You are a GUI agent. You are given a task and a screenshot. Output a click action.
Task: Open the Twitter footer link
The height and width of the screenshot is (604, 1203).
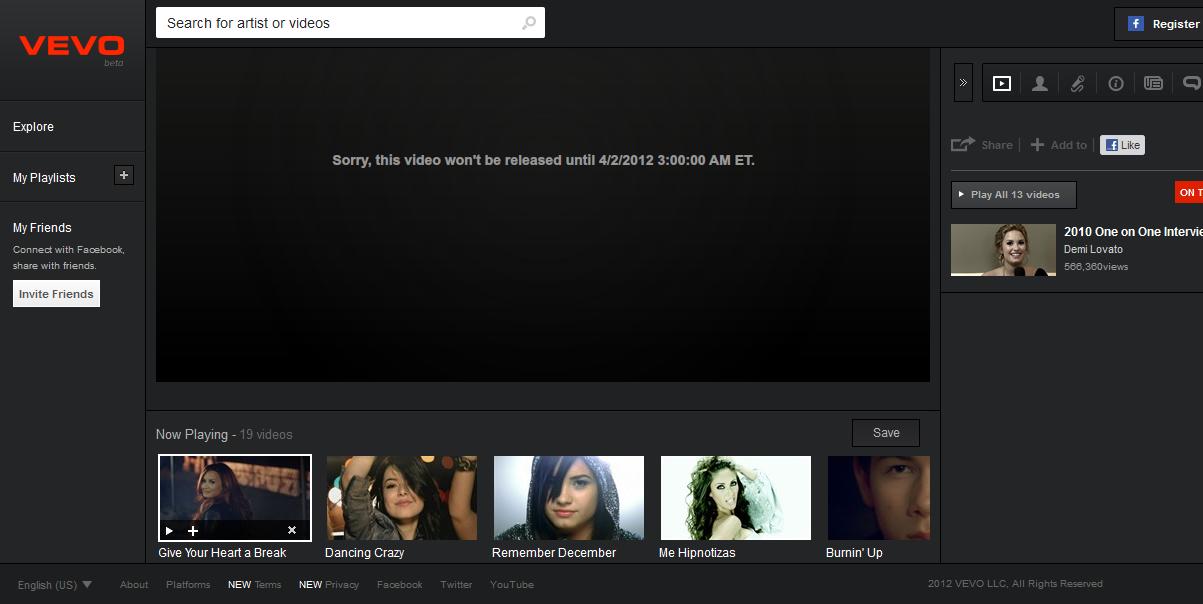456,585
